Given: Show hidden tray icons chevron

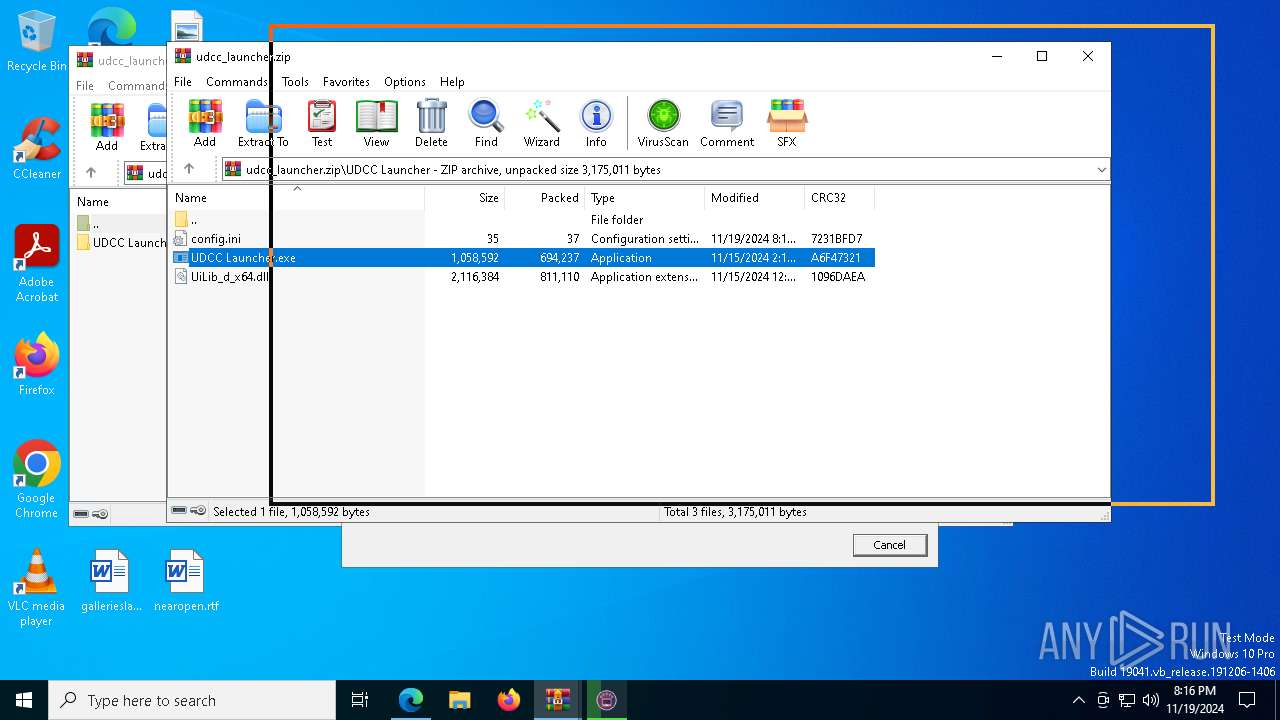Looking at the screenshot, I should point(1078,700).
